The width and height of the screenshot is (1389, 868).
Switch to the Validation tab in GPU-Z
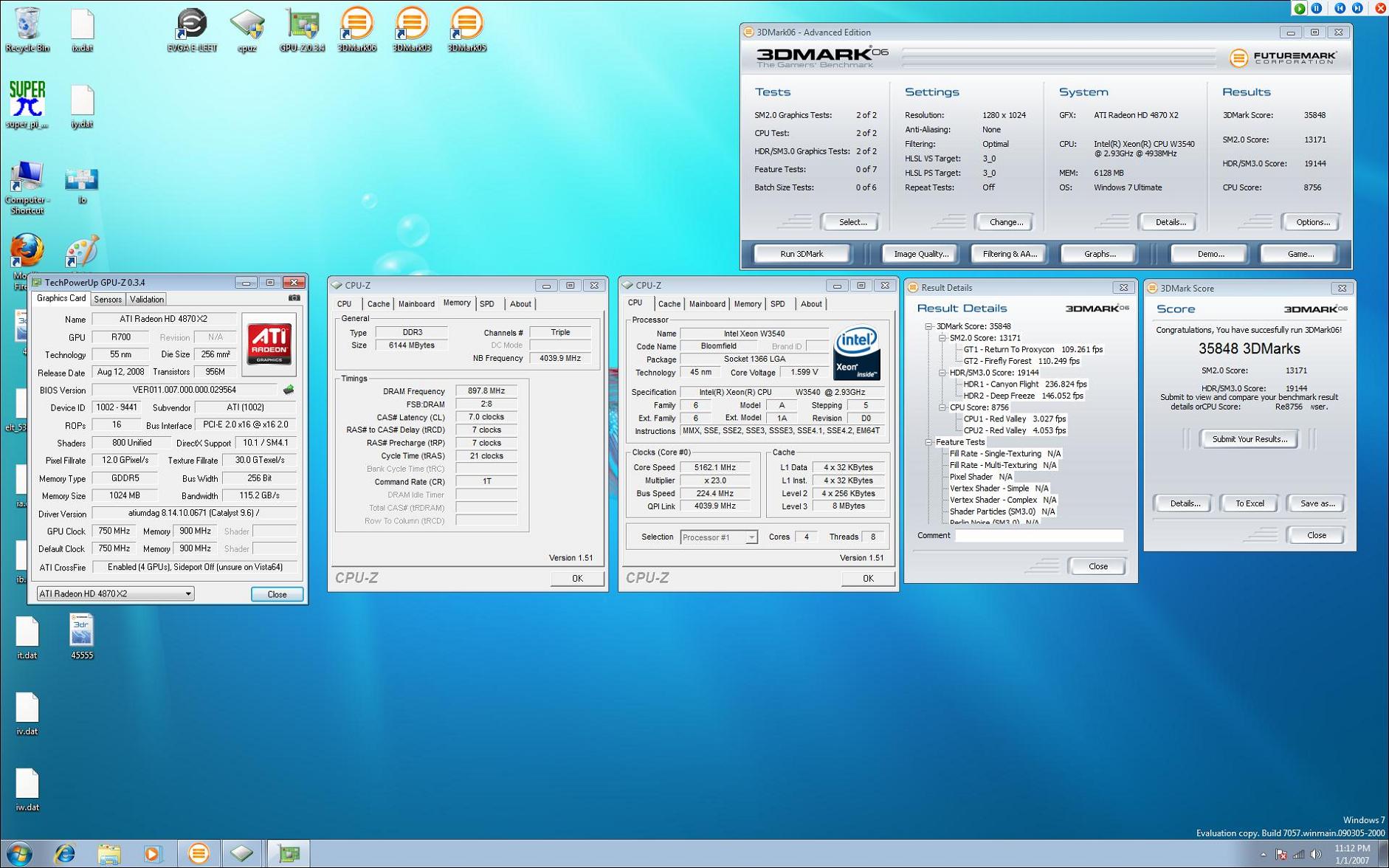coord(147,299)
